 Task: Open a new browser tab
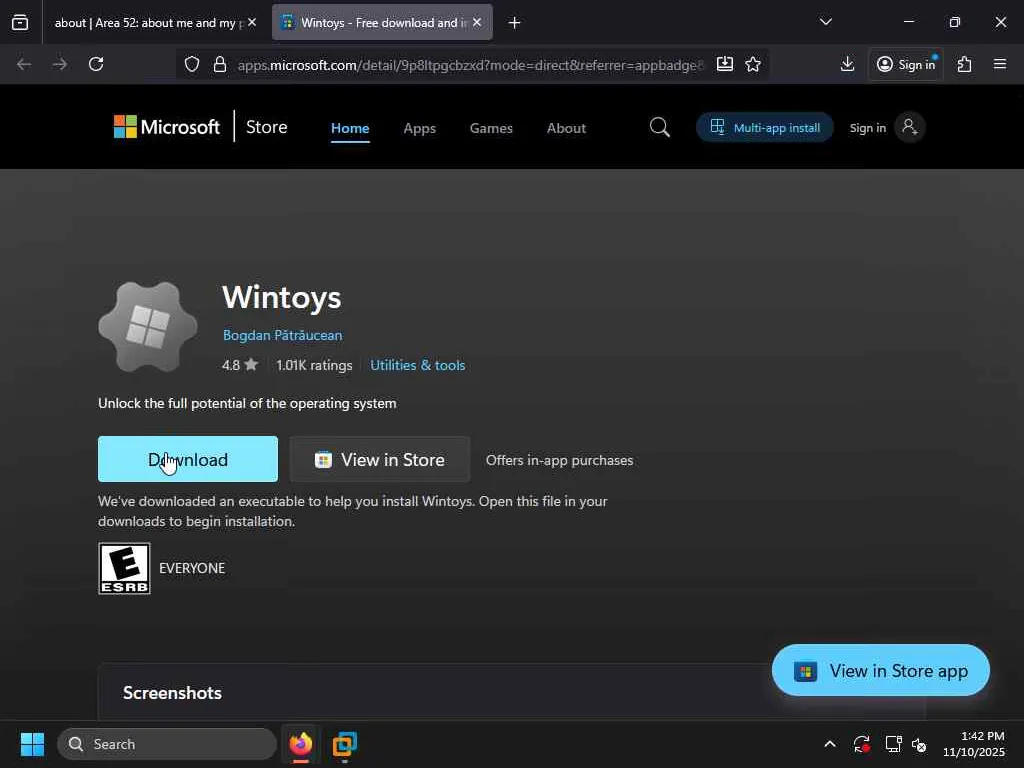[515, 23]
